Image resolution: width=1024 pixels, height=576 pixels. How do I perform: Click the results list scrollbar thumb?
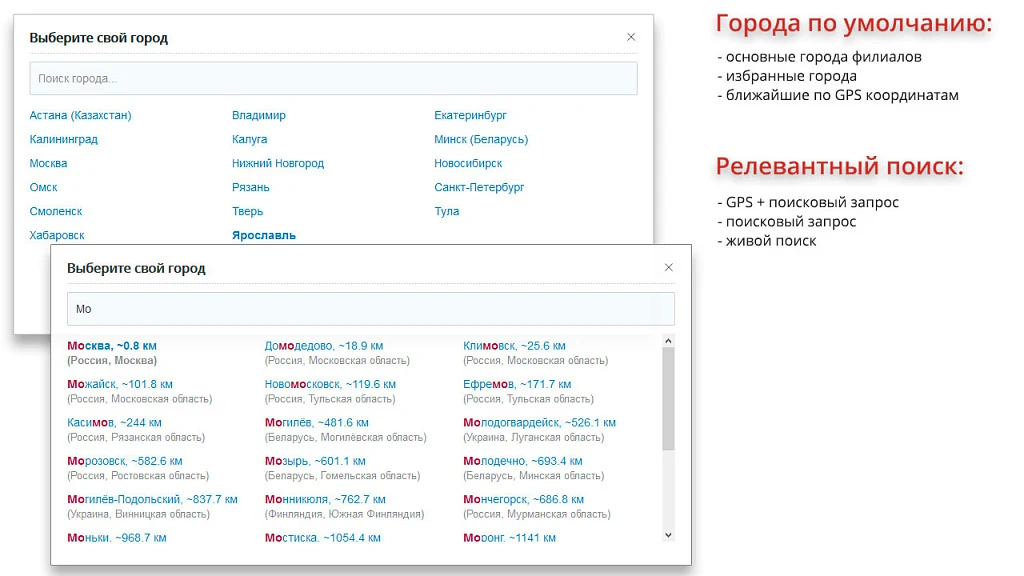coord(668,398)
